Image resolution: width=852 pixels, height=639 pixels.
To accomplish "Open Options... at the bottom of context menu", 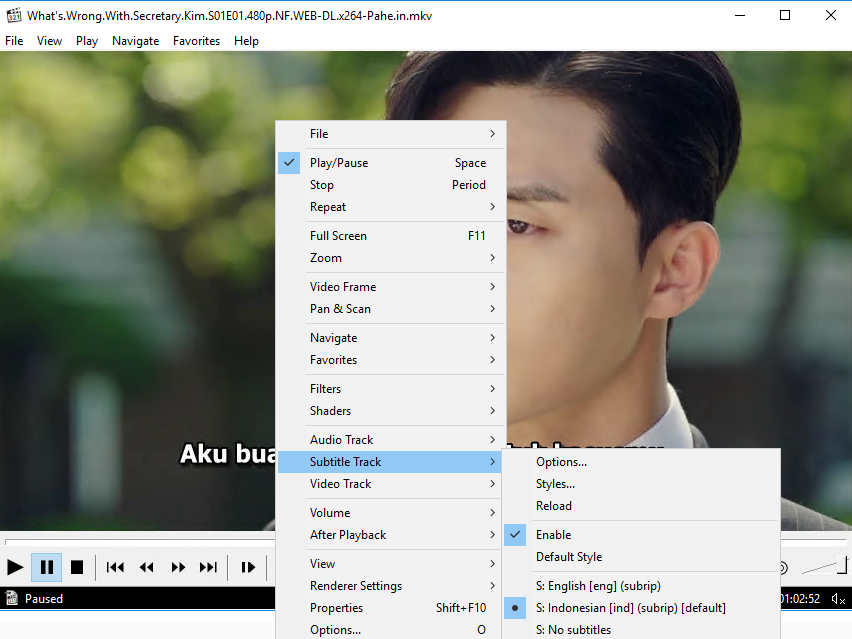I will click(x=391, y=630).
